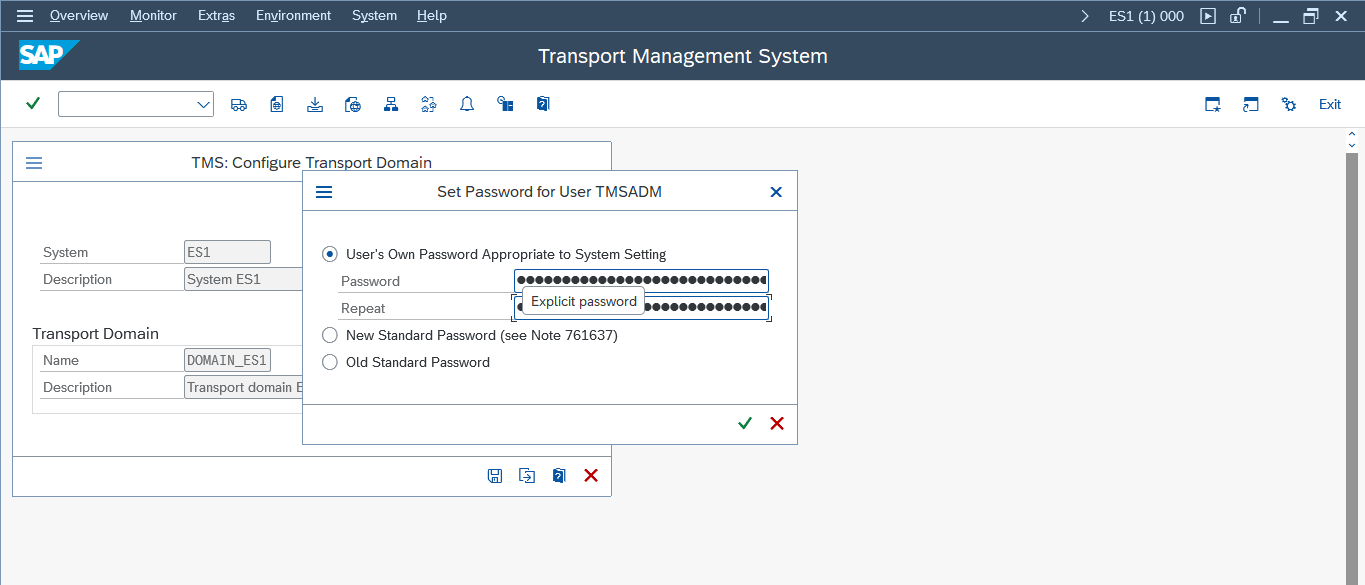Click the generate shortcut window icon
The width and height of the screenshot is (1365, 585).
(1251, 104)
